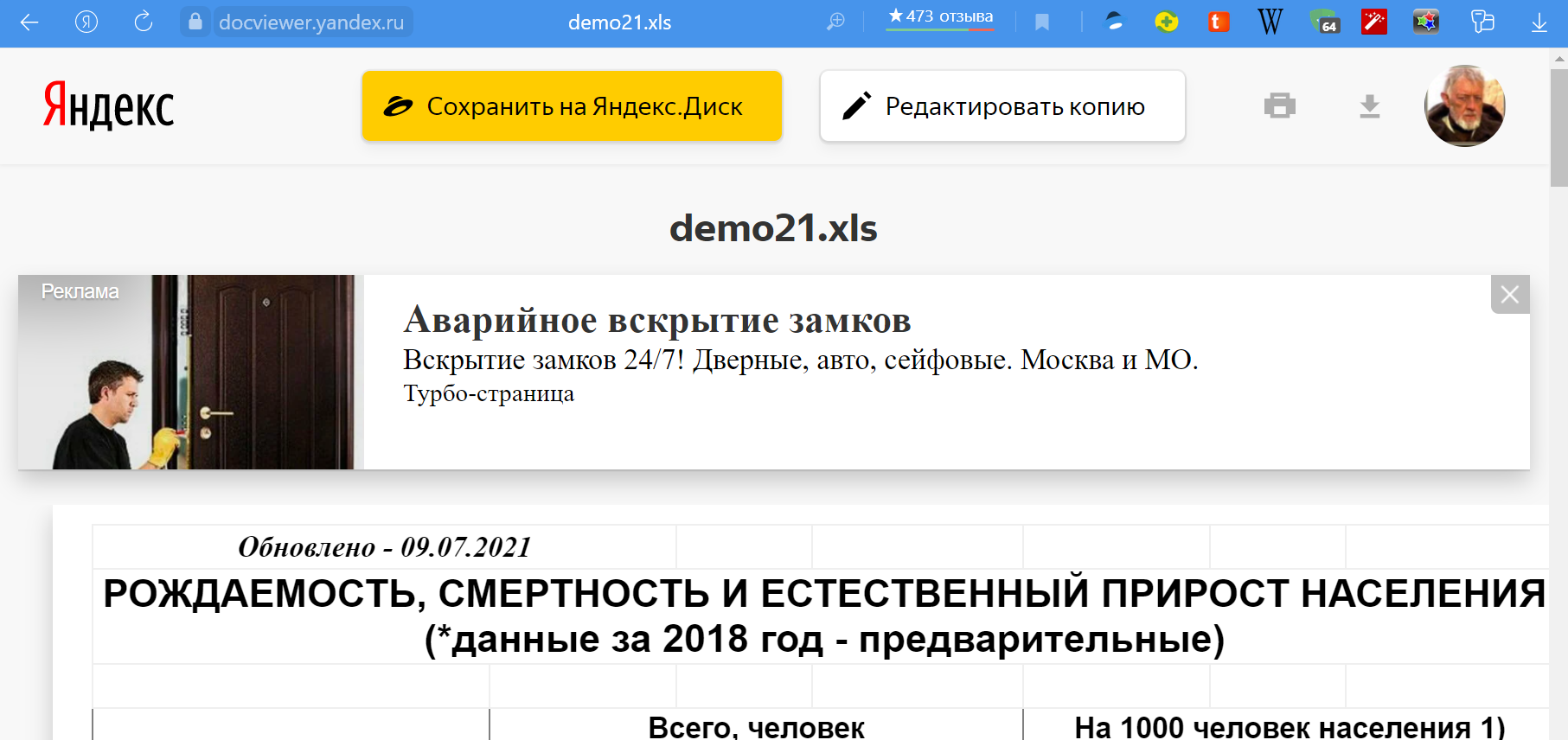This screenshot has width=1568, height=740.
Task: Close the advertisement banner
Action: click(1510, 295)
